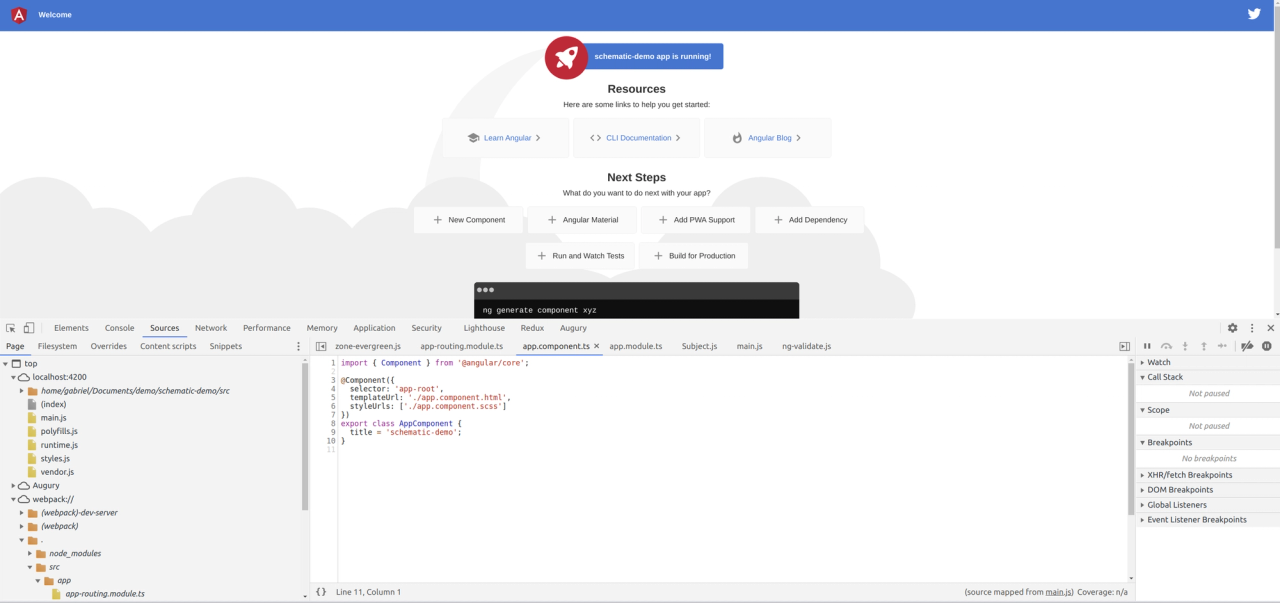Screen dimensions: 1280x603
Task: Collapse the top frame tree node
Action: 6,364
